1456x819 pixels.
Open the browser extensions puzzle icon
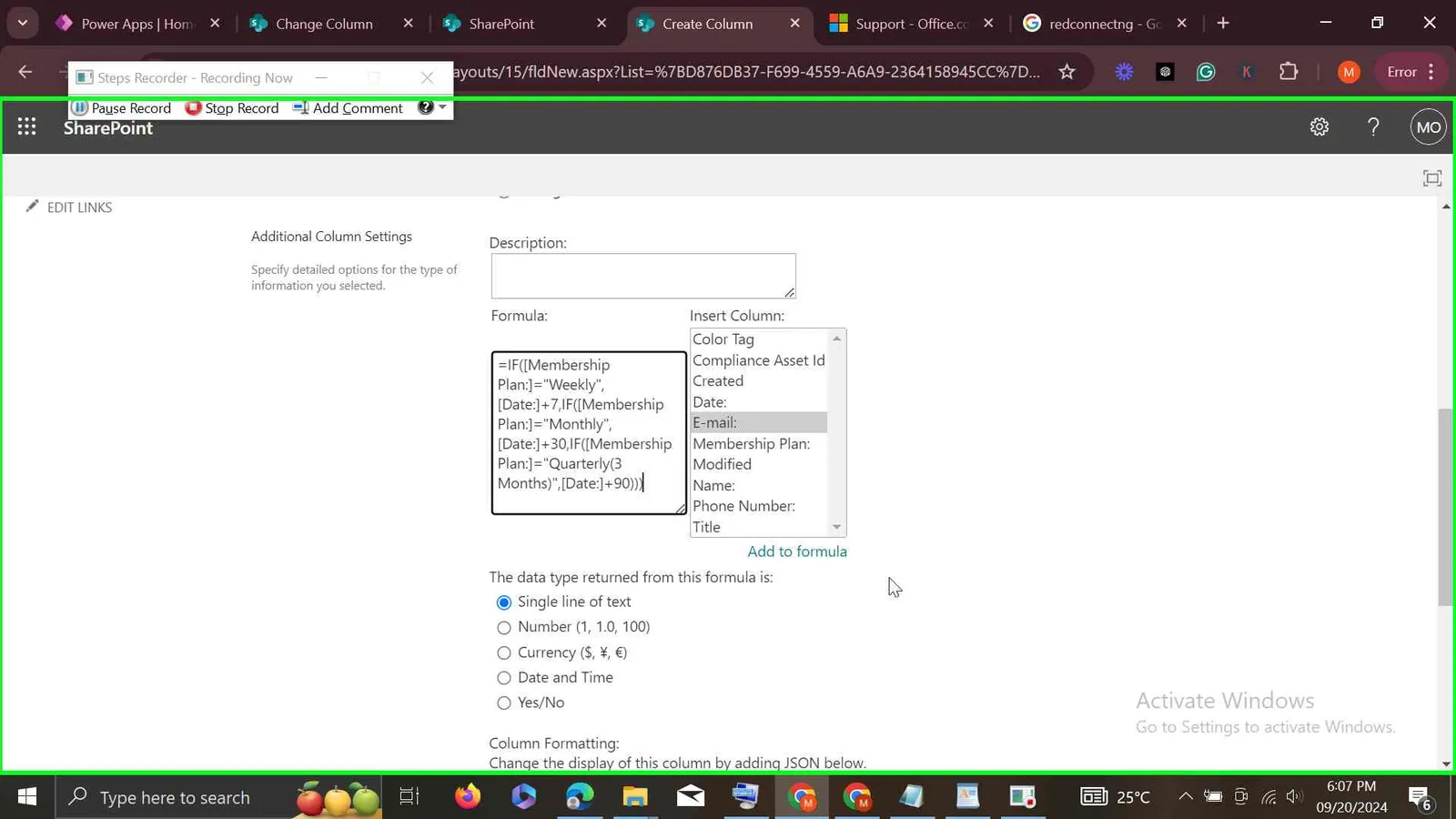click(1289, 72)
